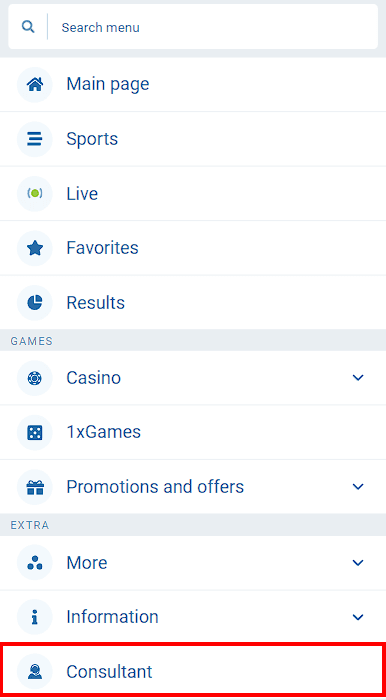Expand the Promotions and offers chevron
The height and width of the screenshot is (700, 386).
click(358, 486)
